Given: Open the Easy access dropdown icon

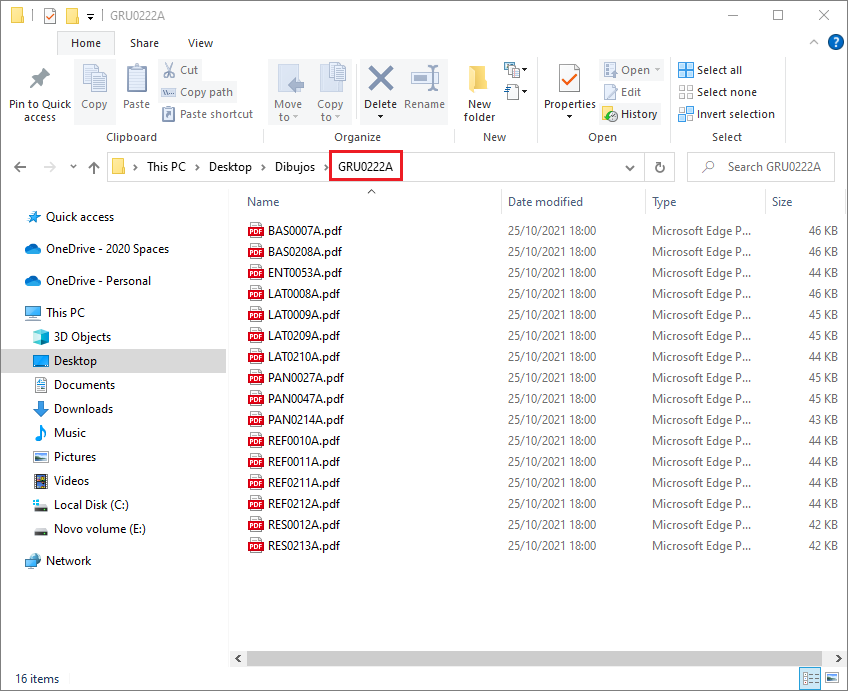Looking at the screenshot, I should coord(516,92).
